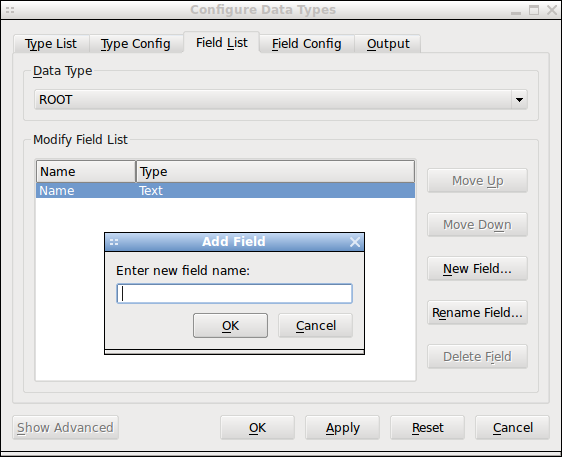Cancel the Configure Data Types window
562x457 pixels.
513,428
